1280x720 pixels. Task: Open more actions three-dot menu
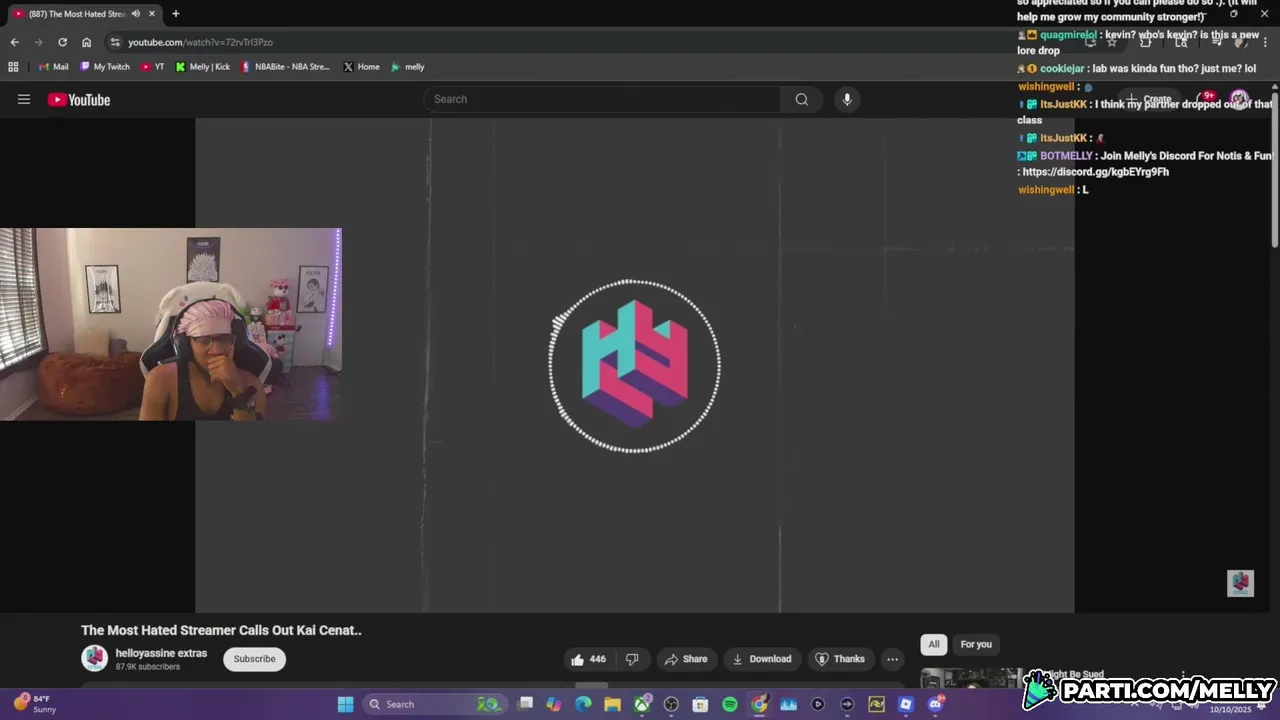(892, 659)
